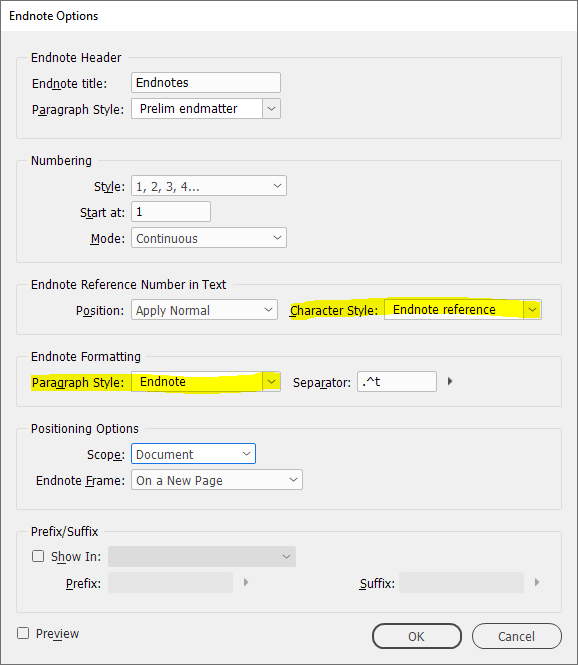Viewport: 578px width, 665px height.
Task: Click the Prefix/Suffix group label
Action: point(64,531)
